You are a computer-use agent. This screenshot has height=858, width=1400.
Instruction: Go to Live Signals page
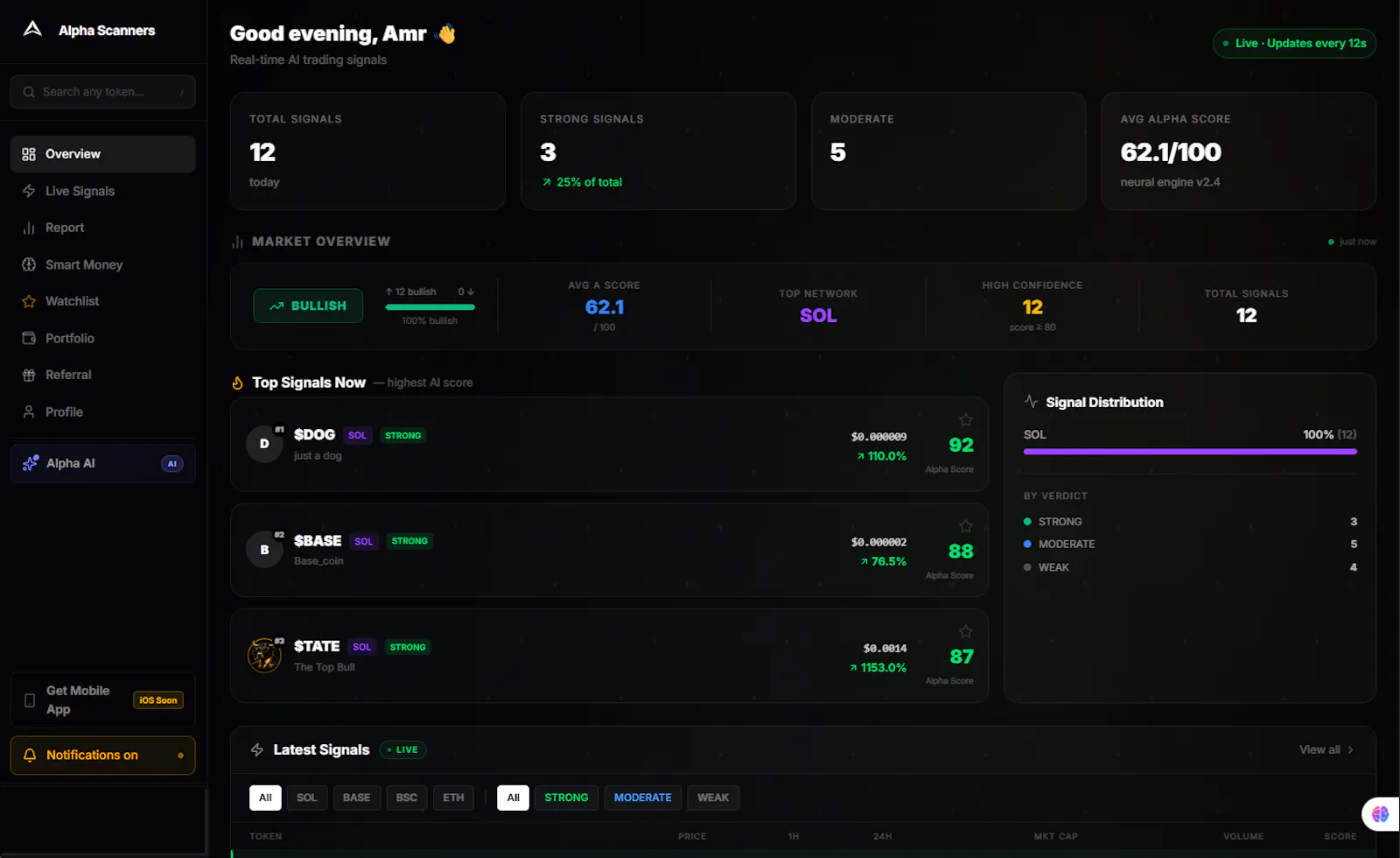tap(102, 191)
